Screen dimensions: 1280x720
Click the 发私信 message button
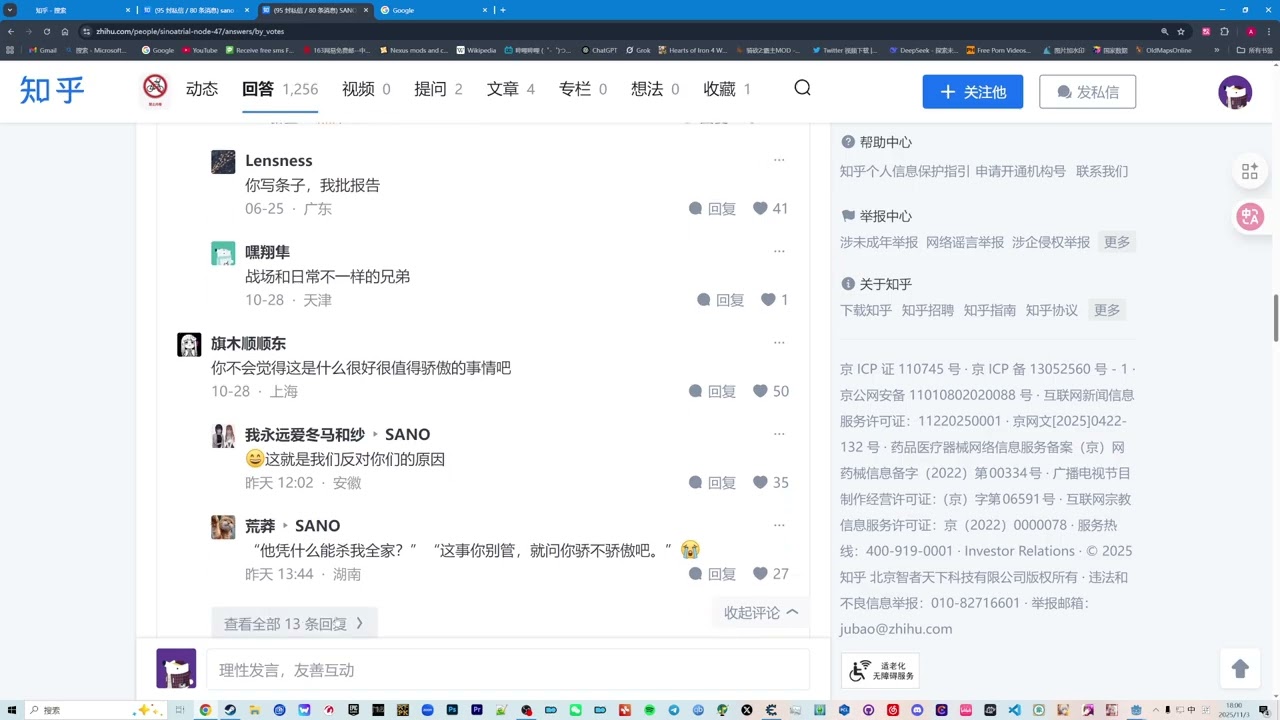(x=1087, y=92)
